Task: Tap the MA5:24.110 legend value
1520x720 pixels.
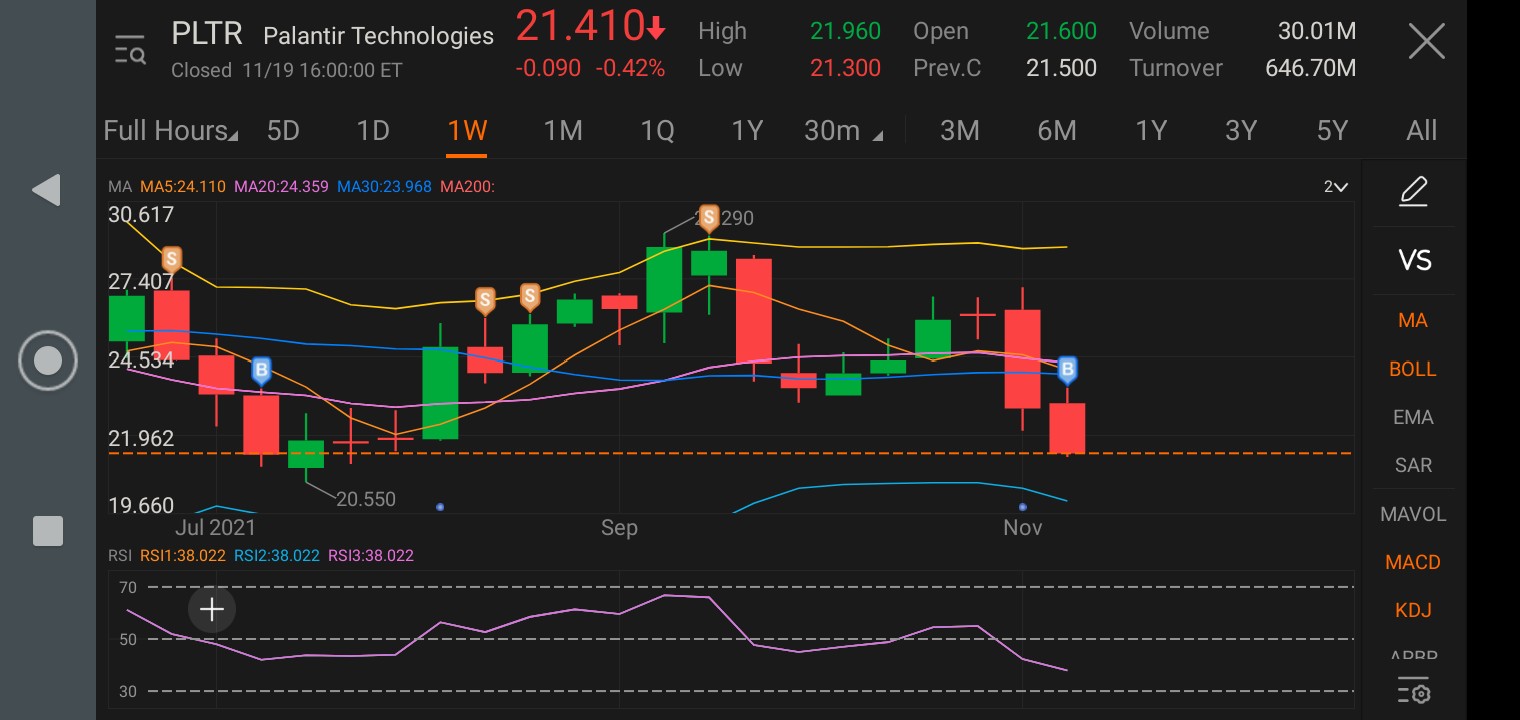Action: coord(182,186)
